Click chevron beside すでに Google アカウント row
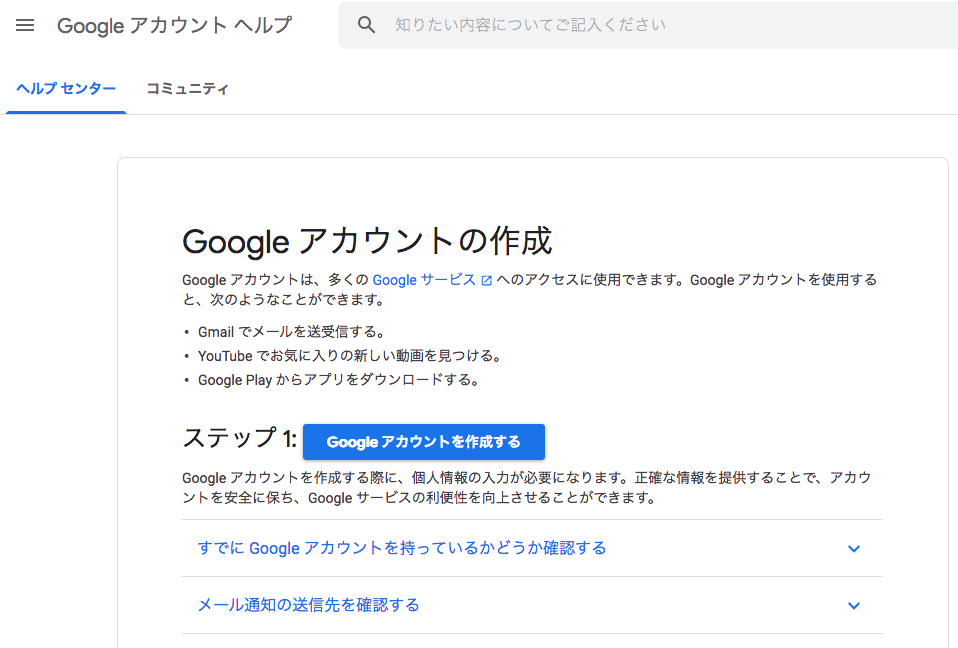 tap(854, 548)
